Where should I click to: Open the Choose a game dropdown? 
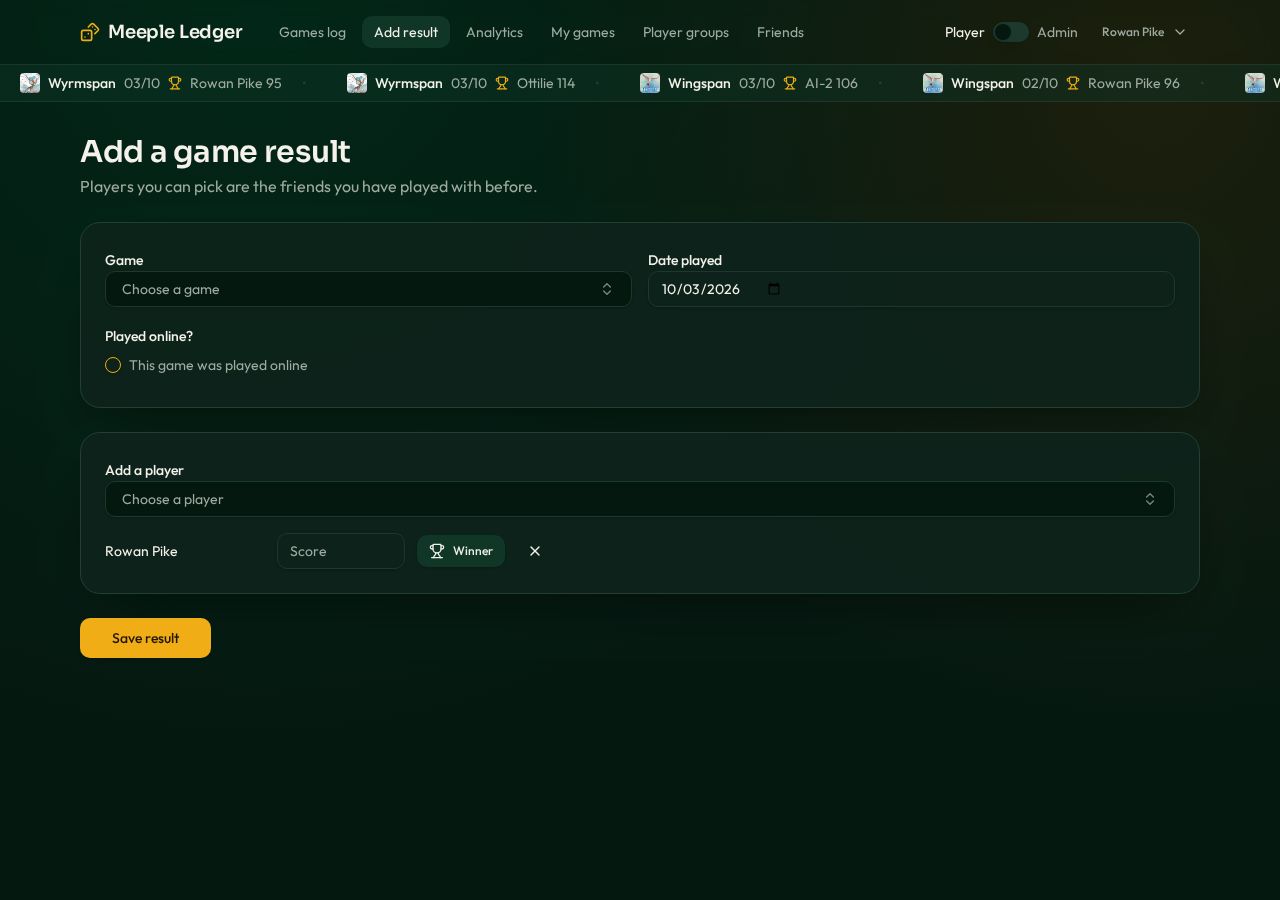pyautogui.click(x=368, y=289)
